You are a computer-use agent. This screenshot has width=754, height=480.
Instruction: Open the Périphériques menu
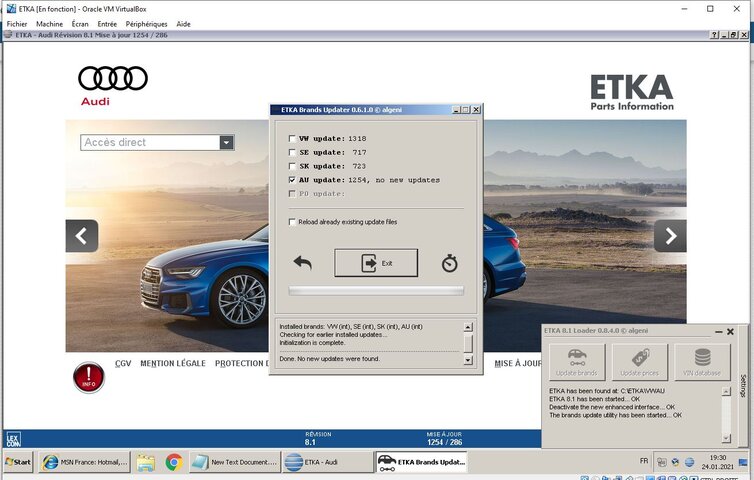coord(147,24)
